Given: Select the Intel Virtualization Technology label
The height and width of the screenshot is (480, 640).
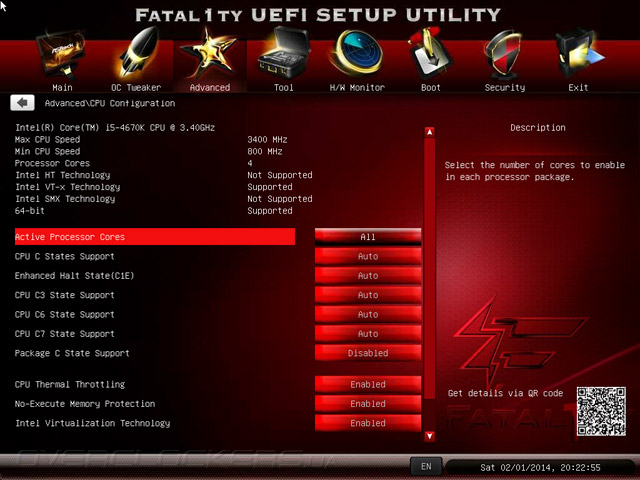Looking at the screenshot, I should click(x=93, y=423).
